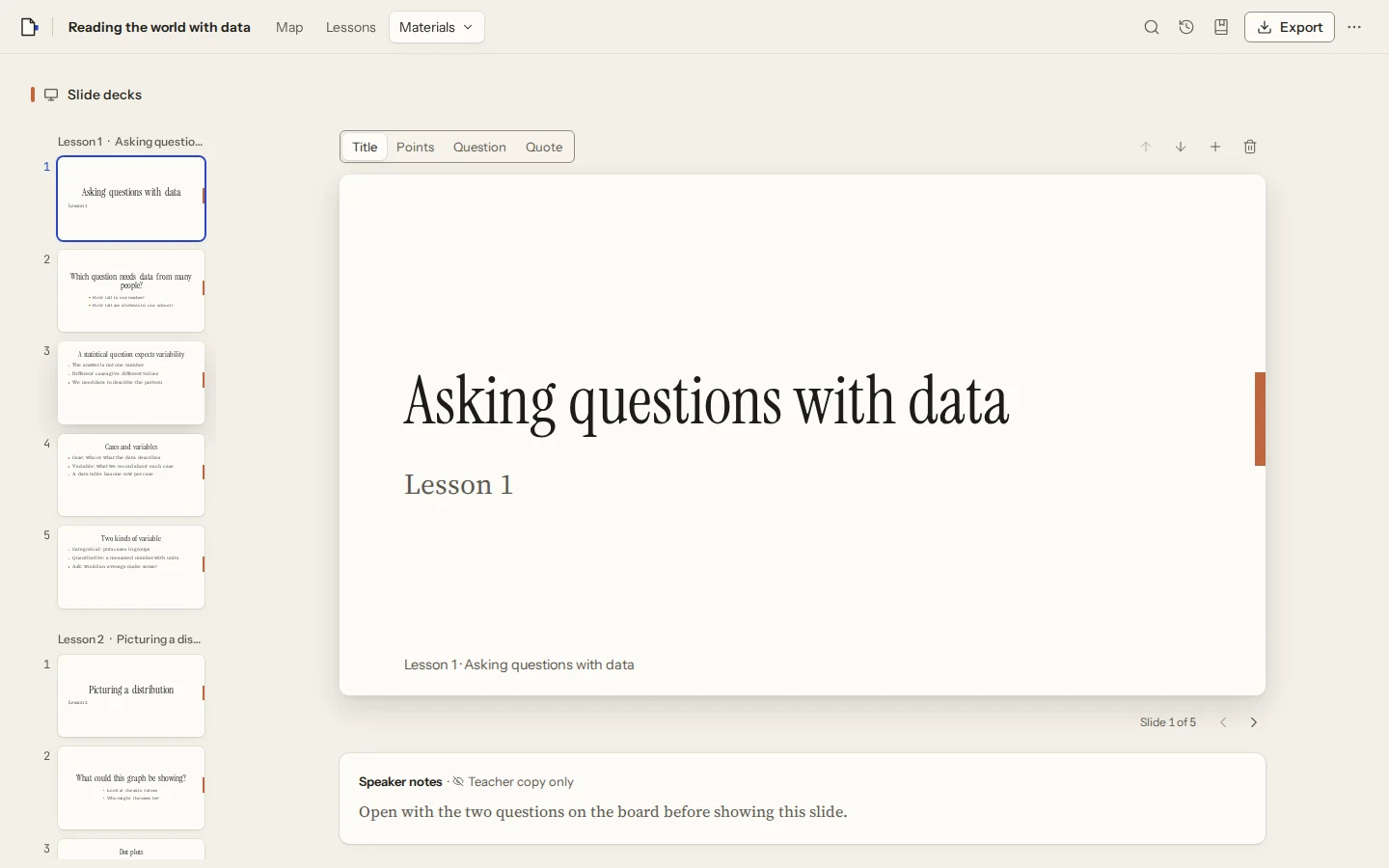Screen dimensions: 1389x868
Task: Click the teacher copy only hidden-eye icon
Action: click(x=458, y=781)
